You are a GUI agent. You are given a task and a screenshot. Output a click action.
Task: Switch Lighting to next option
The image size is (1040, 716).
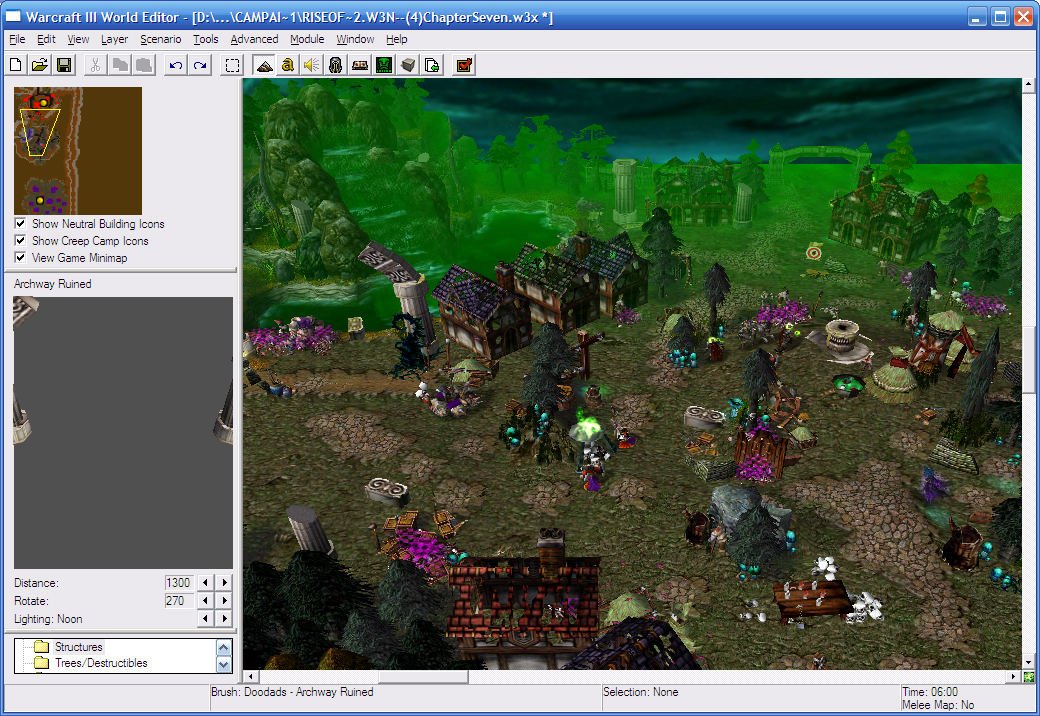[225, 619]
